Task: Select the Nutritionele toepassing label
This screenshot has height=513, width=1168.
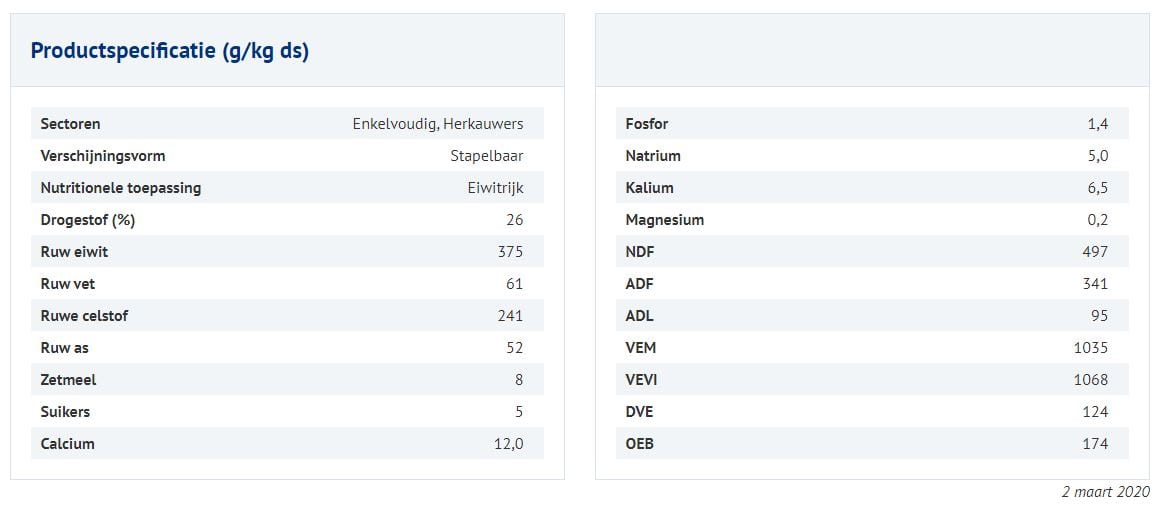Action: [120, 188]
